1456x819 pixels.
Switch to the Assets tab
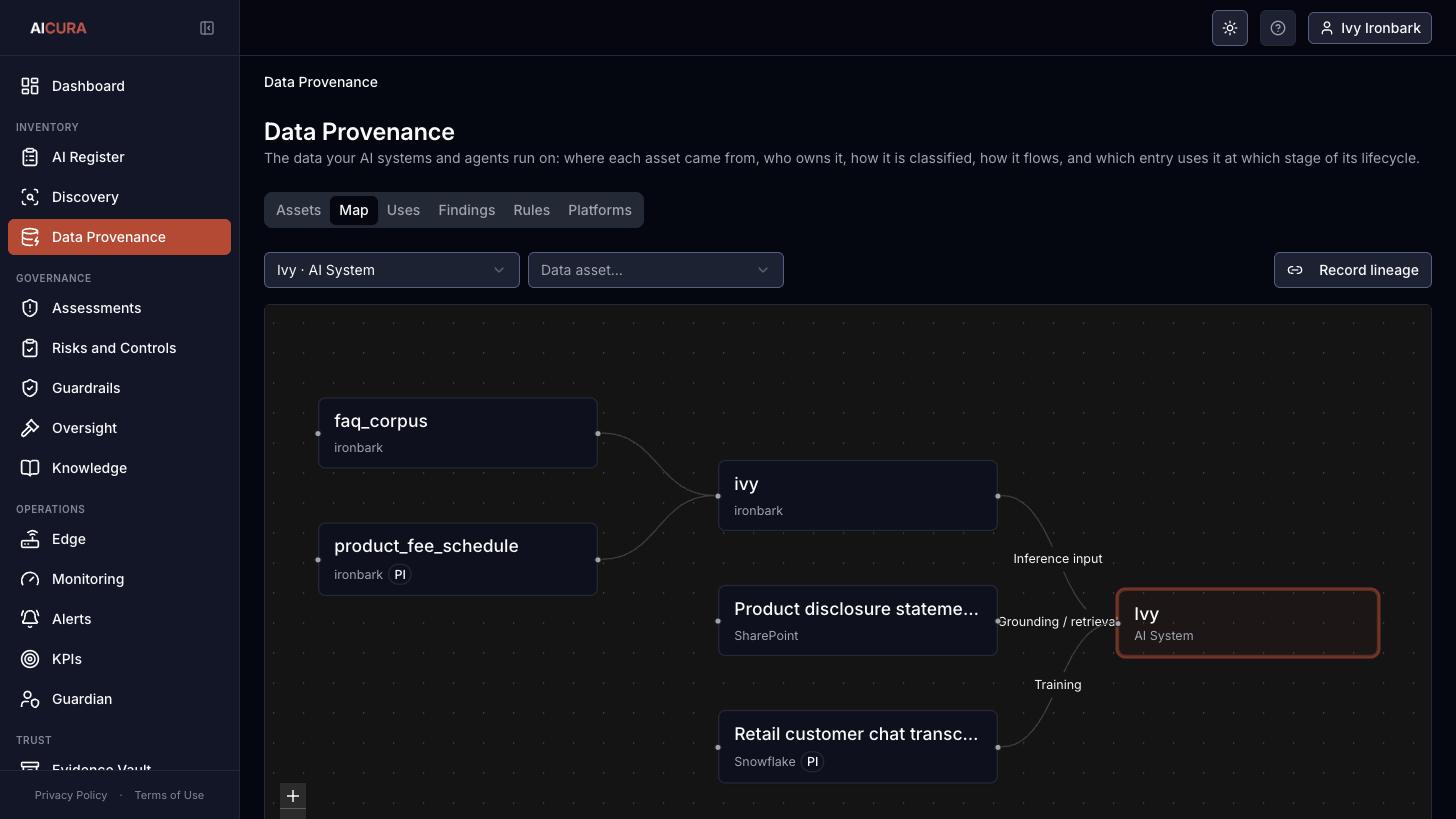pos(298,210)
